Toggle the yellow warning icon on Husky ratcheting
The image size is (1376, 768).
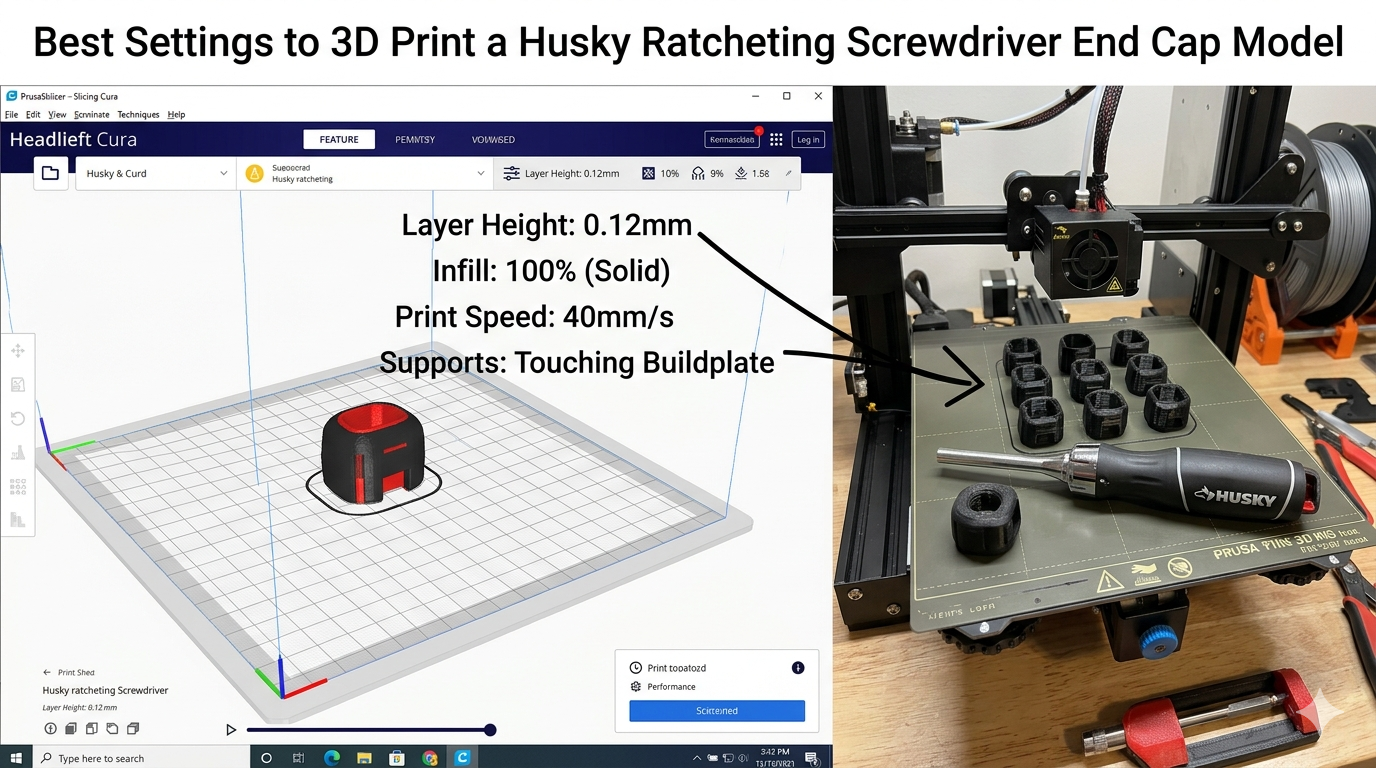tap(254, 172)
